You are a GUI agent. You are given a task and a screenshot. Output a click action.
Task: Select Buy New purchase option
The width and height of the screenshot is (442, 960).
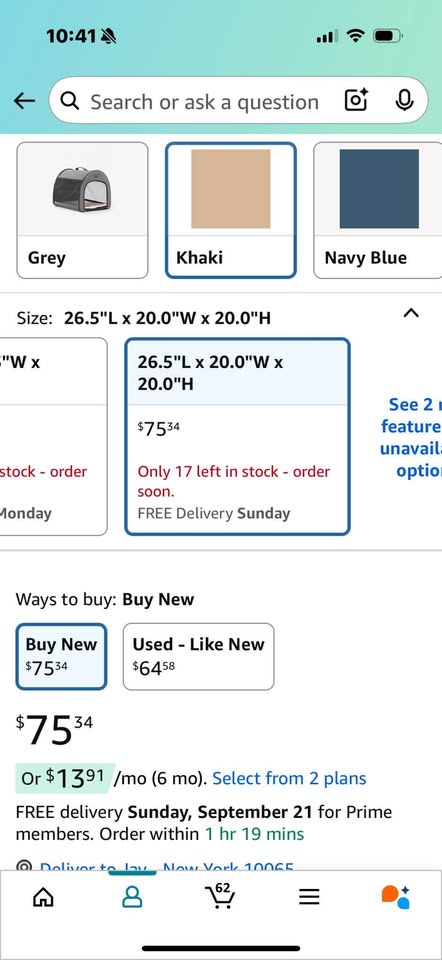pyautogui.click(x=61, y=656)
